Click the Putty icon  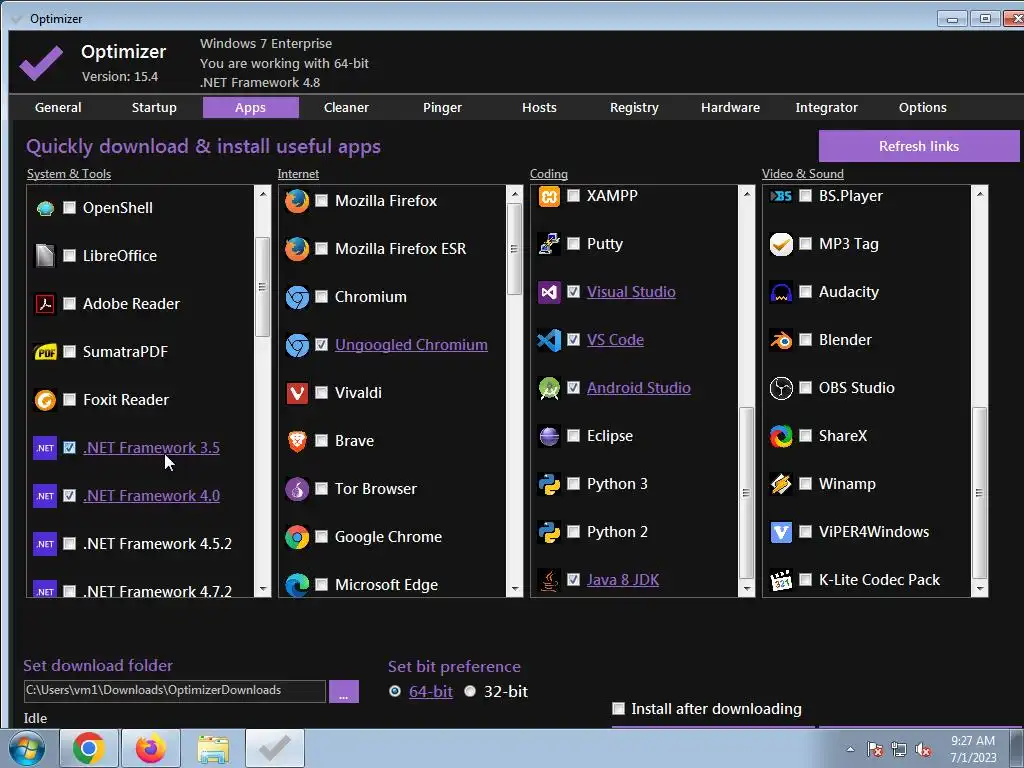click(549, 244)
